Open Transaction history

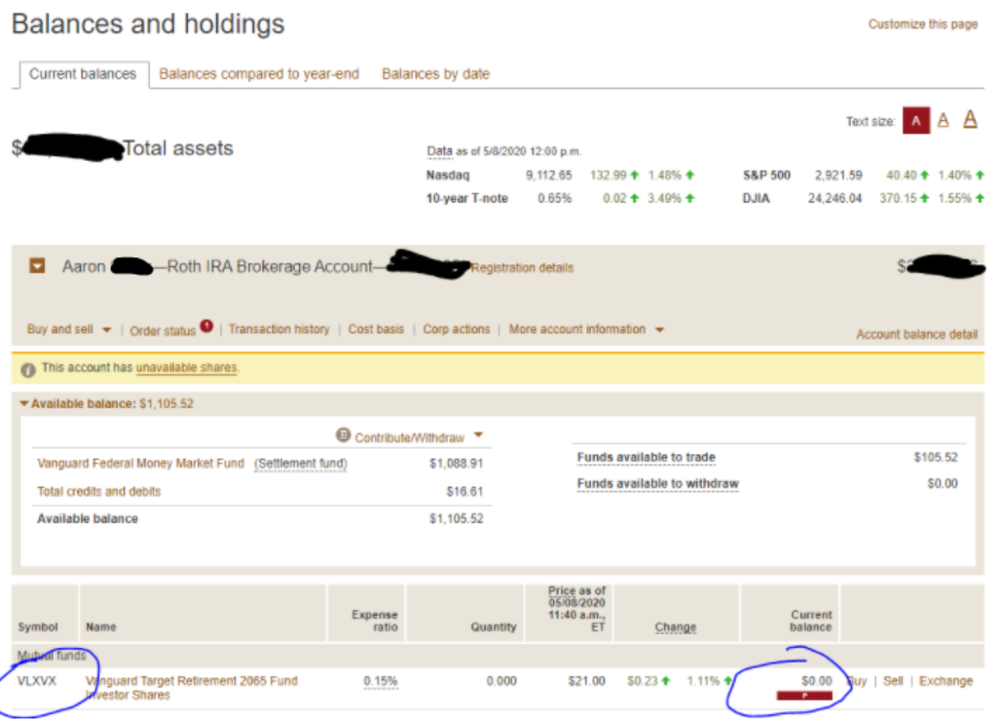pos(279,330)
